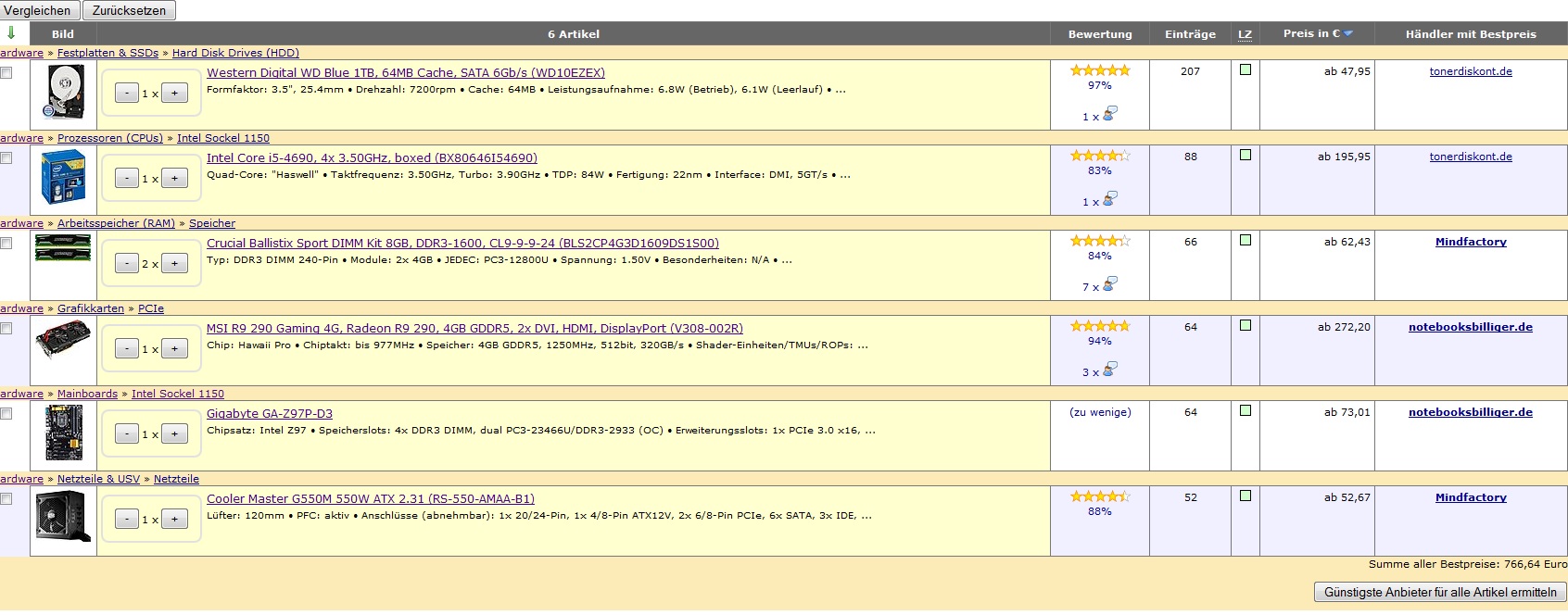Click the Bild column header
The width and height of the screenshot is (1568, 615).
point(63,34)
